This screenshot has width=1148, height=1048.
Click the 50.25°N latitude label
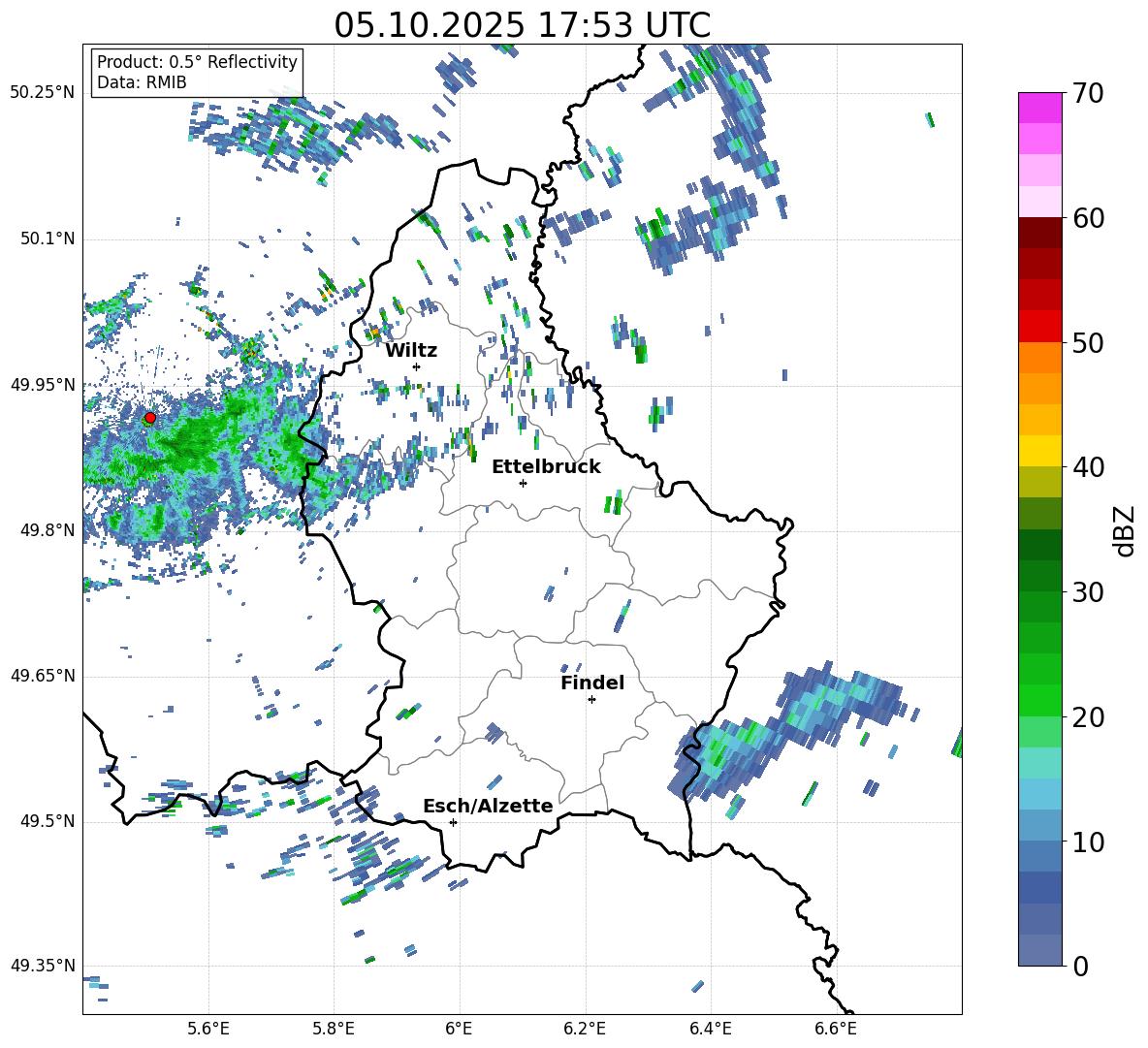pyautogui.click(x=43, y=93)
